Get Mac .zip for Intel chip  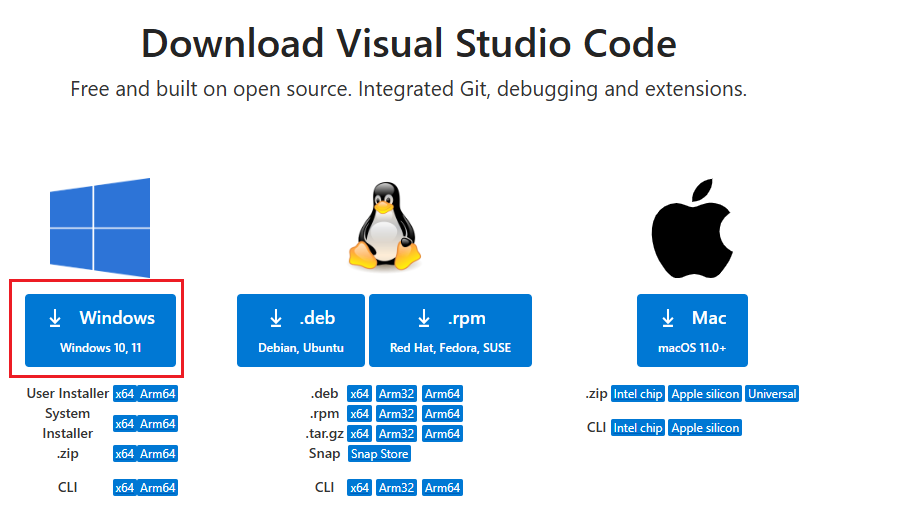tap(638, 393)
